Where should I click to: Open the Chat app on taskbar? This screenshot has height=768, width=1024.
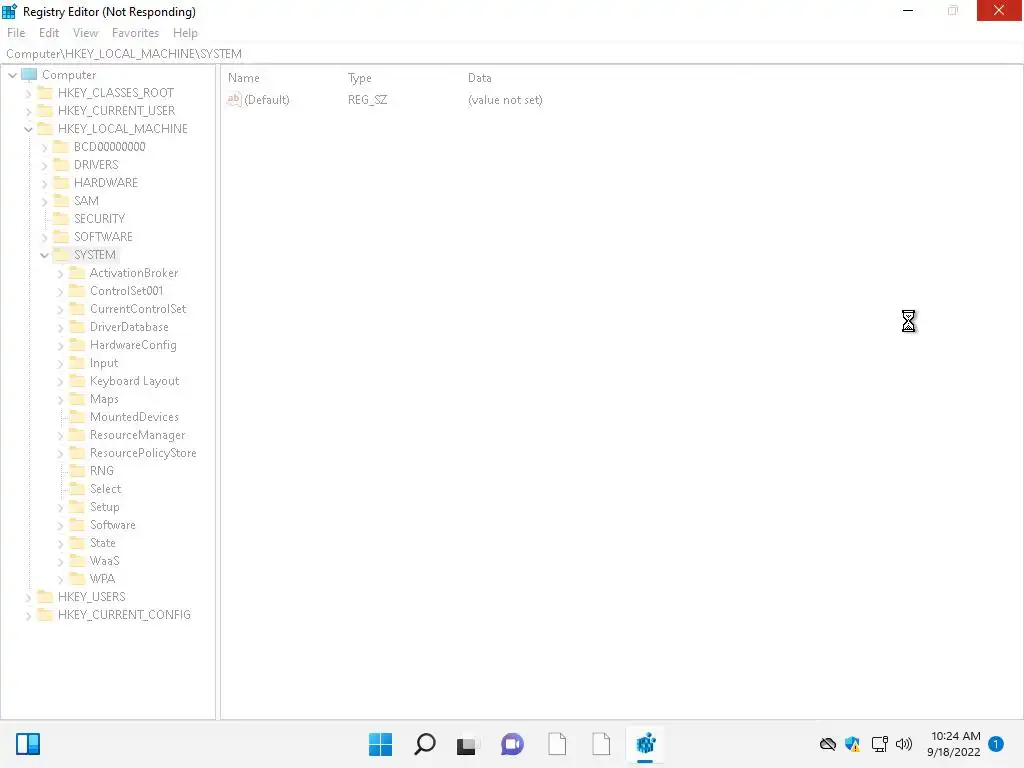point(512,744)
